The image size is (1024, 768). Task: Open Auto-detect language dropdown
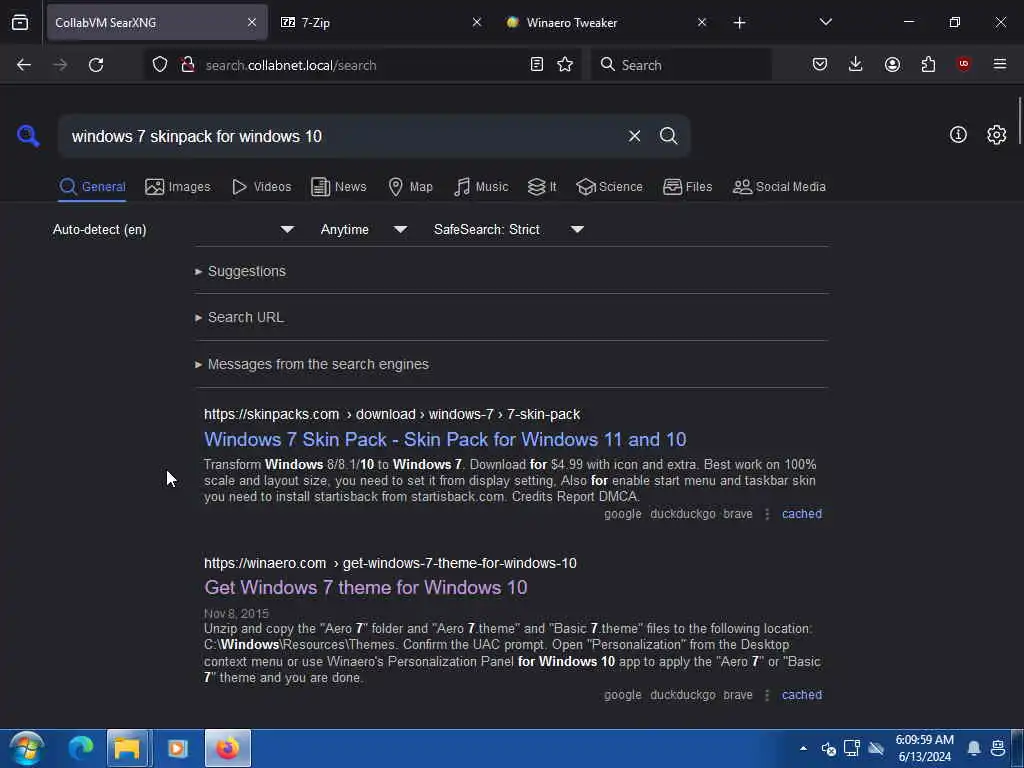click(173, 229)
